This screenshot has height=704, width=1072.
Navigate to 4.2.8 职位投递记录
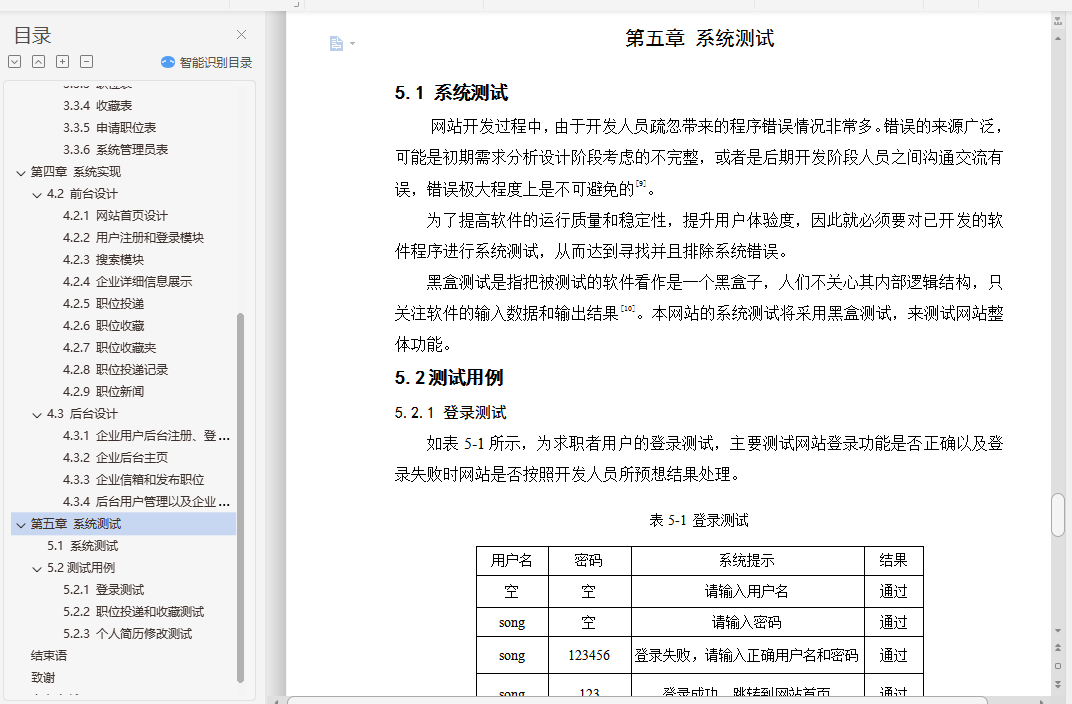click(115, 369)
